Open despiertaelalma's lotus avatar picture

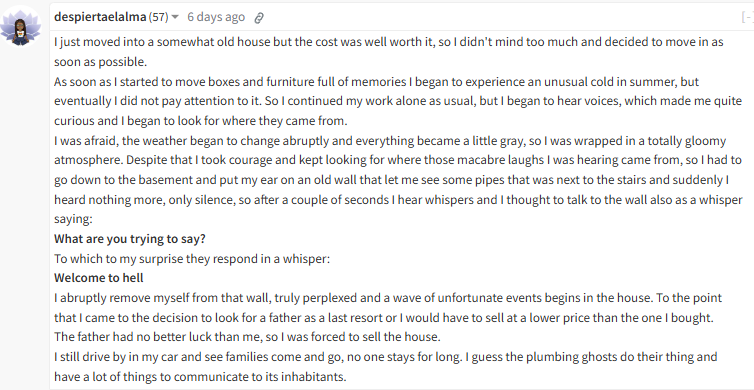[x=20, y=26]
